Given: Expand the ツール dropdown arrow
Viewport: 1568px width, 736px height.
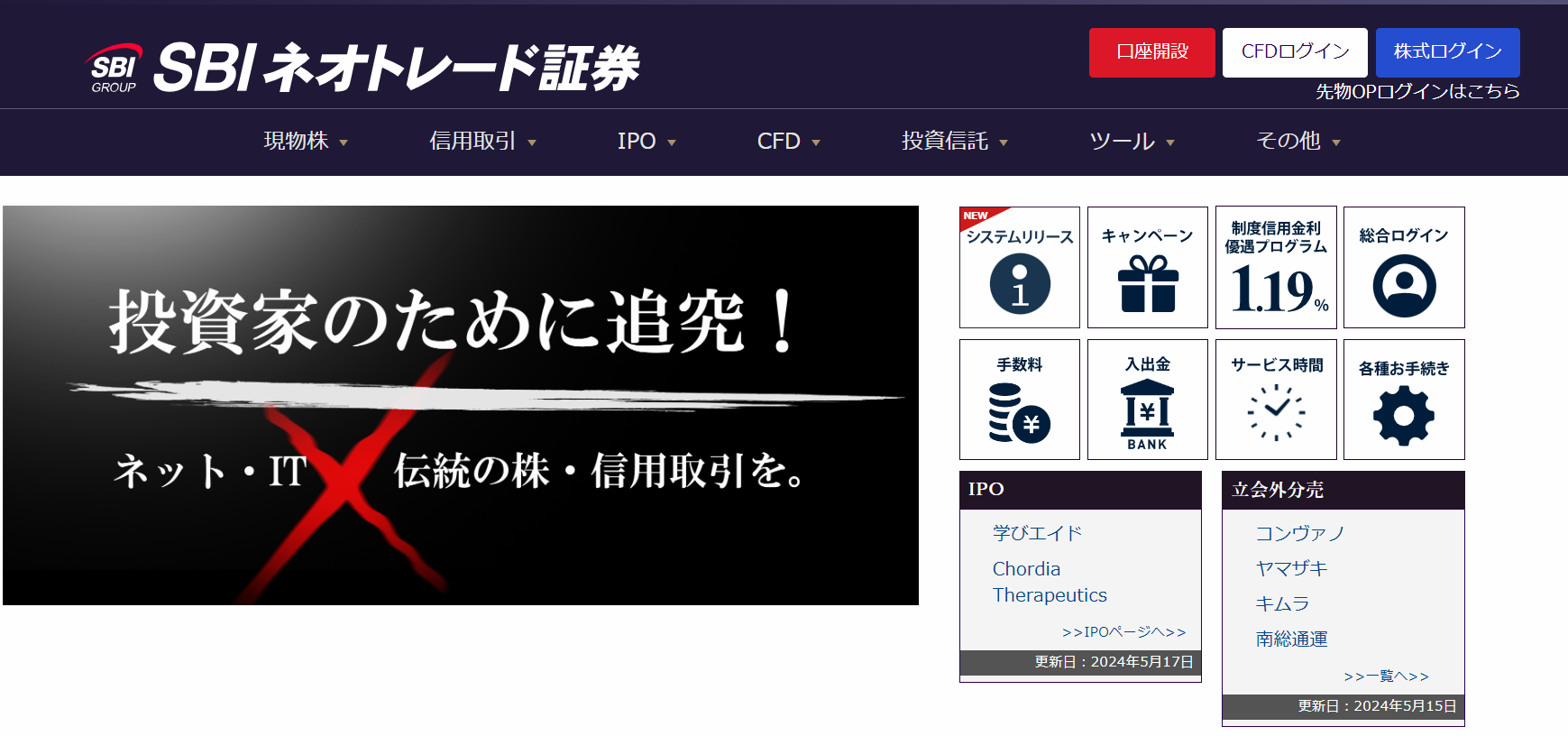Looking at the screenshot, I should [x=1170, y=143].
